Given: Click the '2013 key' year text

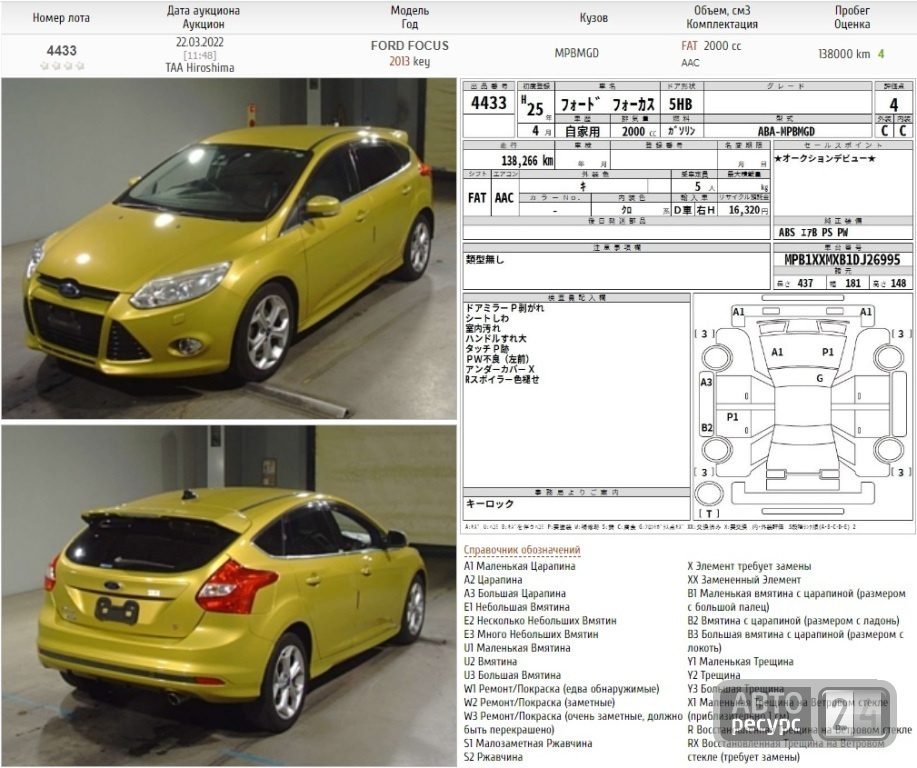Looking at the screenshot, I should pos(409,61).
